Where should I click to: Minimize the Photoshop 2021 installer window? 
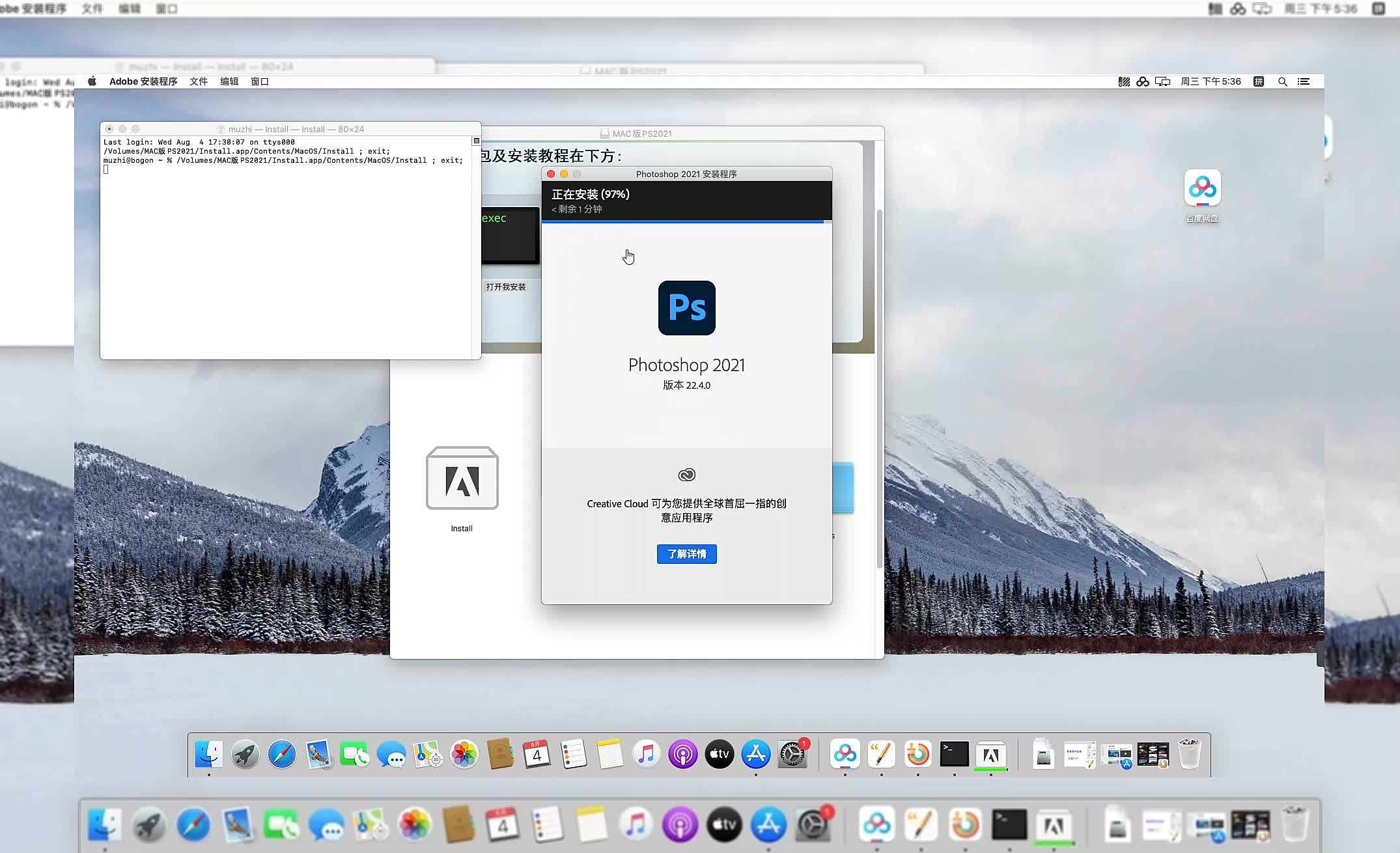[x=564, y=174]
